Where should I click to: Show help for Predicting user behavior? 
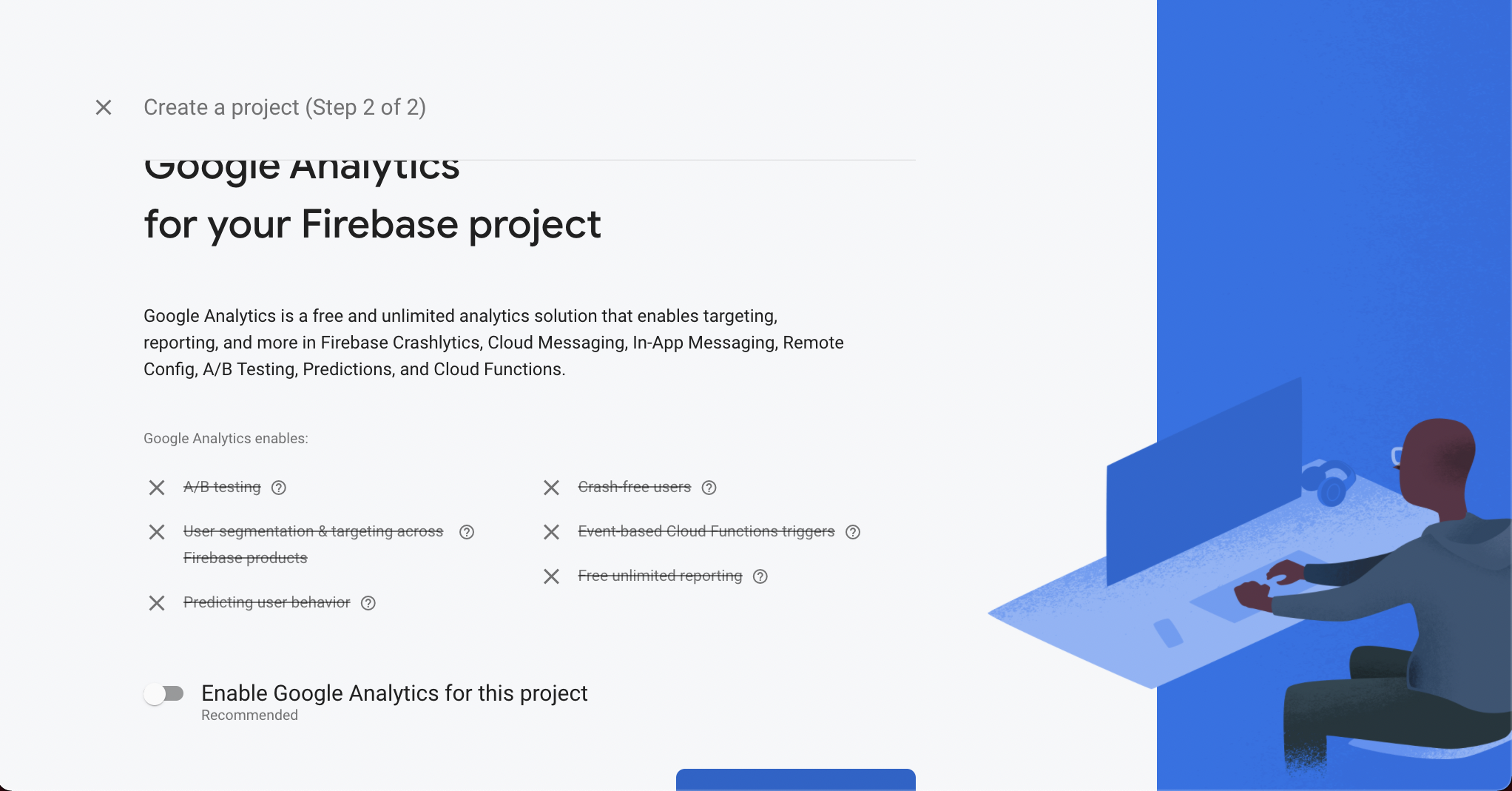(368, 603)
